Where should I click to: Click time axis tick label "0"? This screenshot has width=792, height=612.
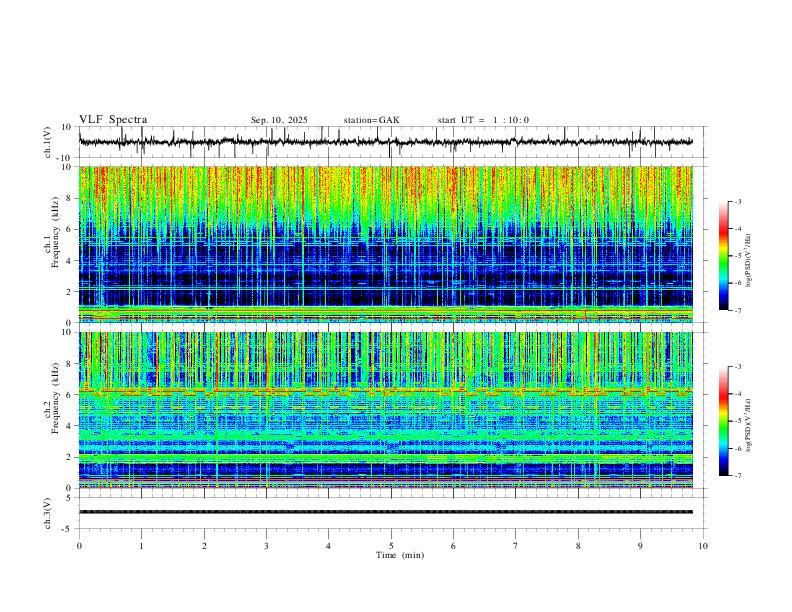(x=79, y=546)
